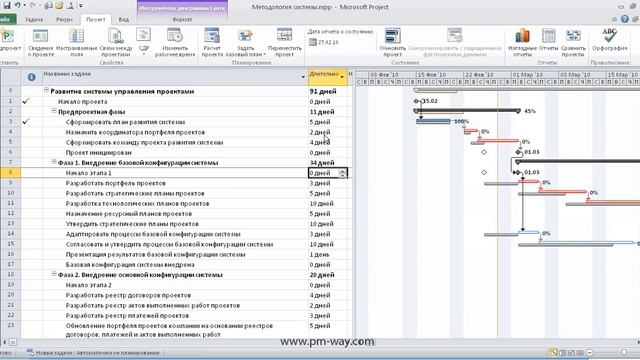This screenshot has height=360, width=640.
Task: Select task Утвердить стратегические планы проектов
Action: 132,224
